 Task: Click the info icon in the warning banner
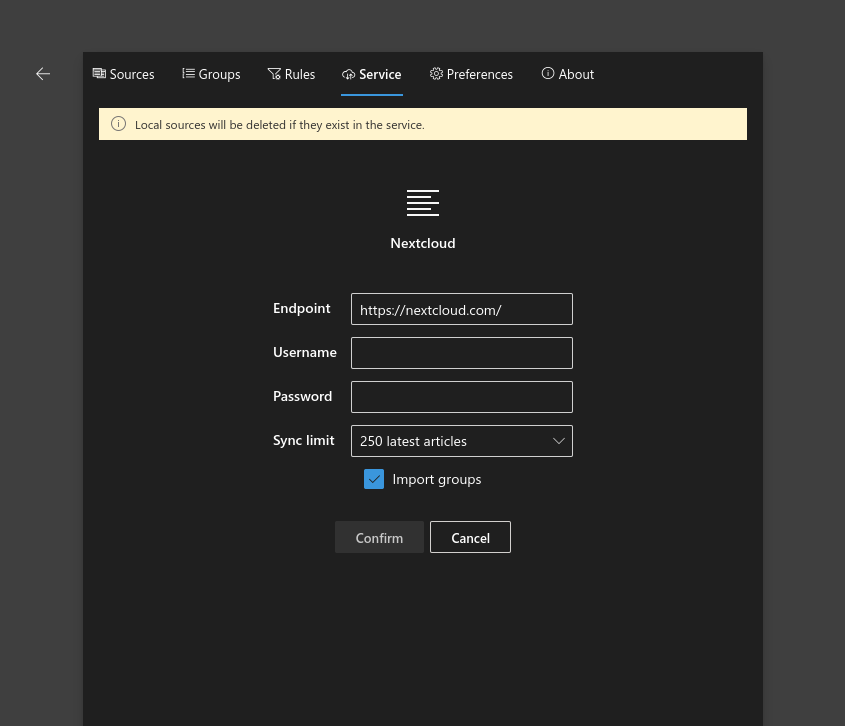[x=118, y=124]
